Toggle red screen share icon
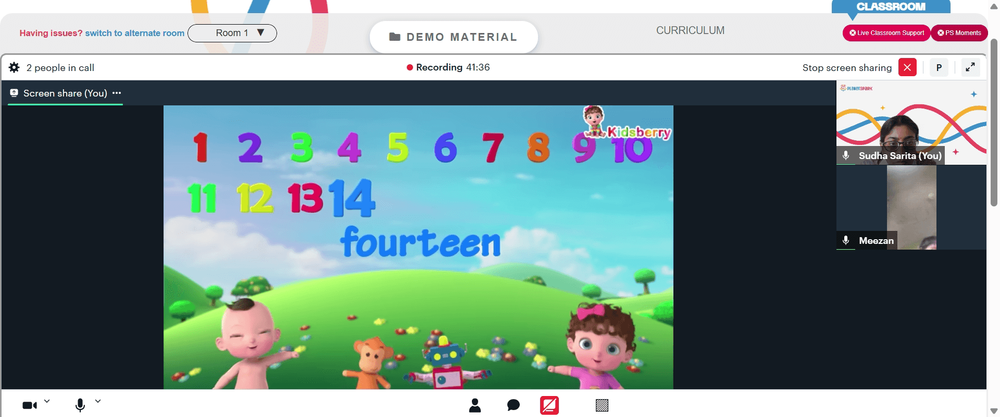The height and width of the screenshot is (417, 1000). coord(549,405)
